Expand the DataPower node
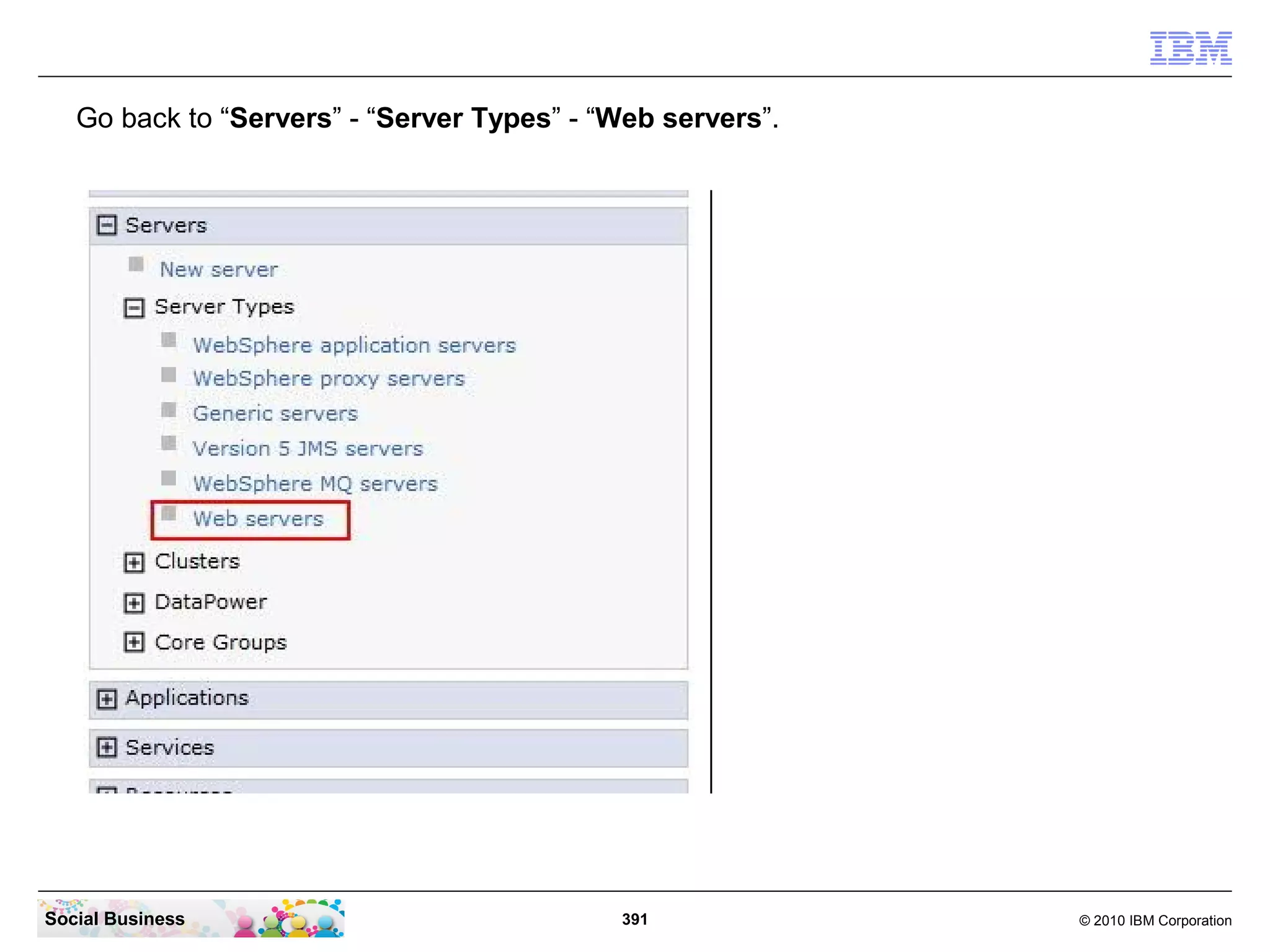1270x952 pixels. coord(134,603)
